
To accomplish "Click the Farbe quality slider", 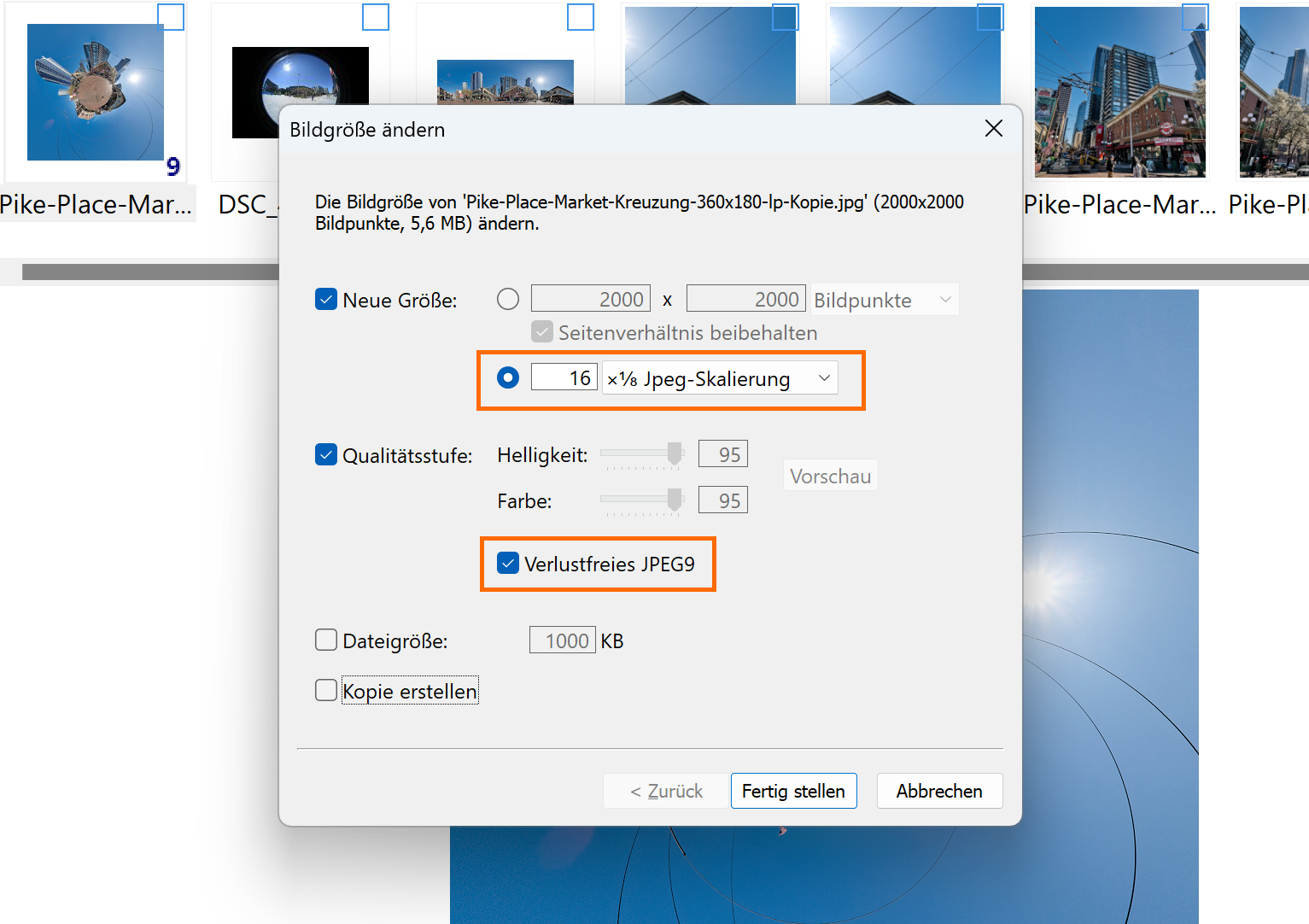I will tap(642, 500).
